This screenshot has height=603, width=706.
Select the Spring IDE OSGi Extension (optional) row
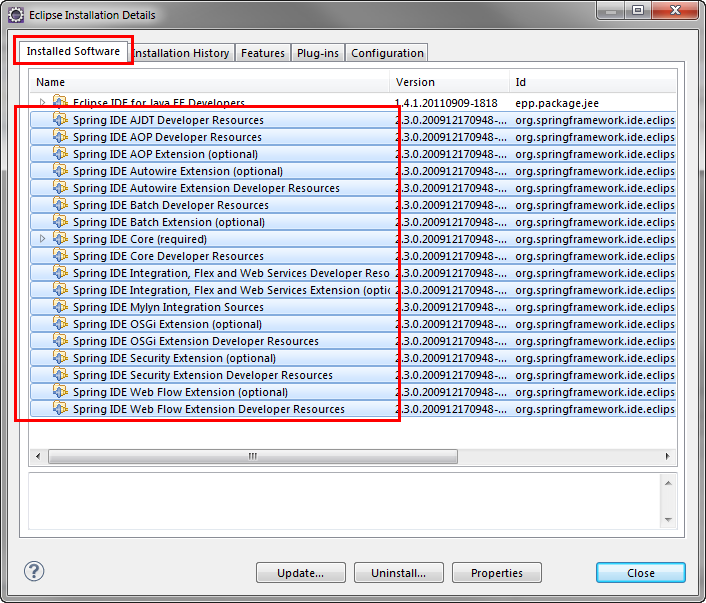point(353,324)
